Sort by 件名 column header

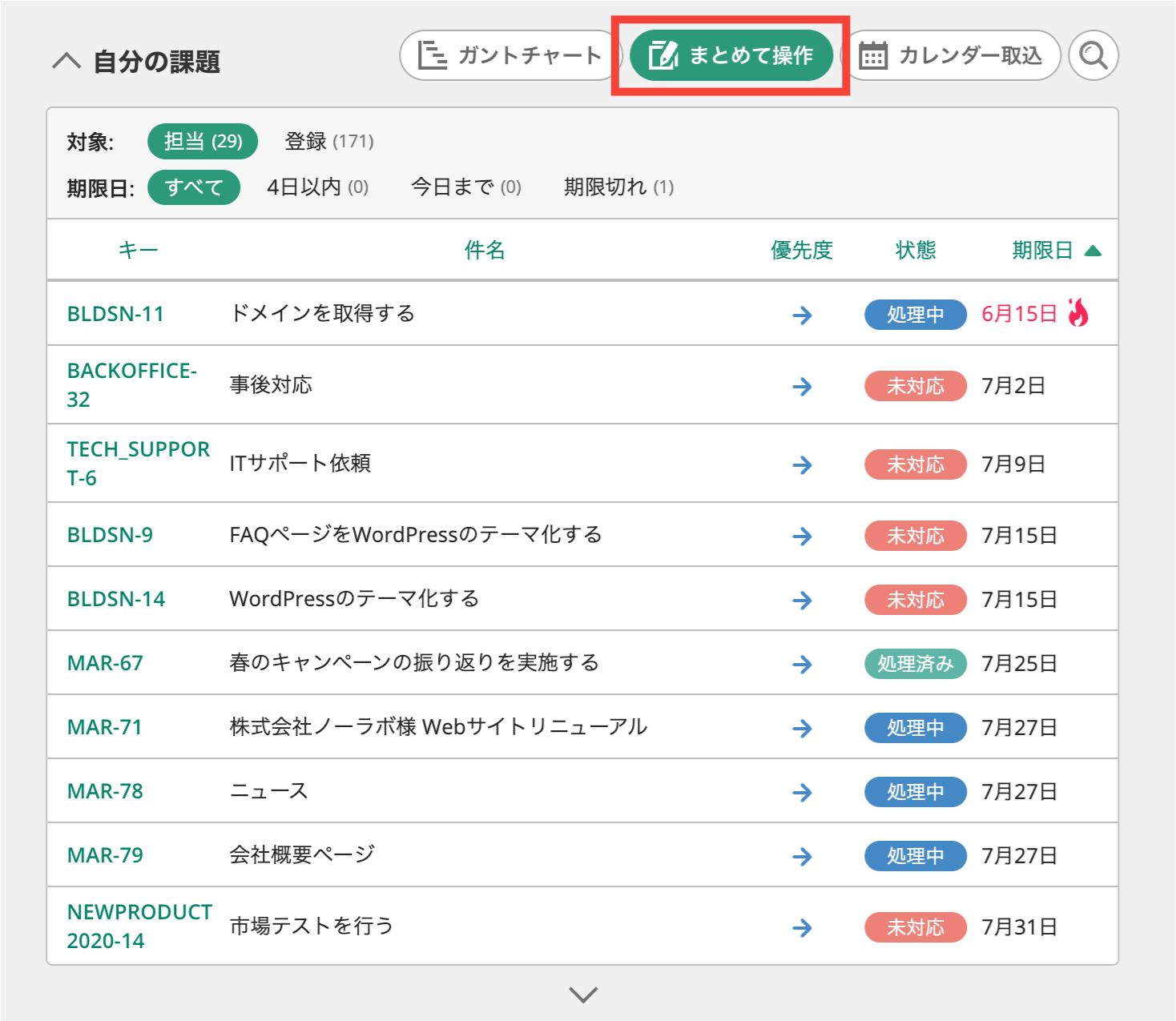[x=485, y=251]
